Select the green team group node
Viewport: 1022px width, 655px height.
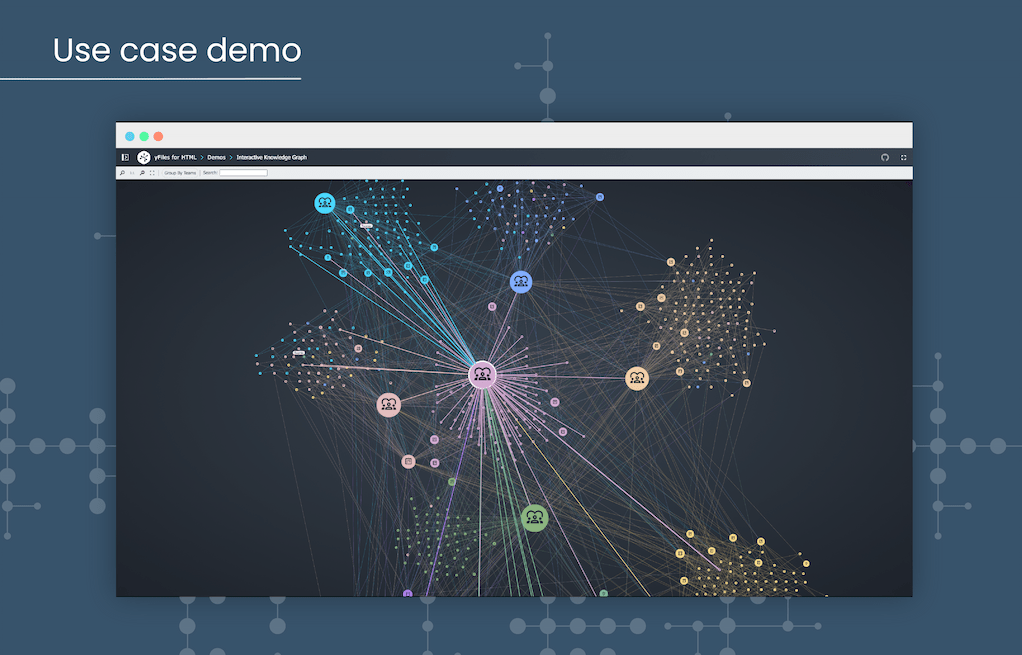click(x=535, y=517)
